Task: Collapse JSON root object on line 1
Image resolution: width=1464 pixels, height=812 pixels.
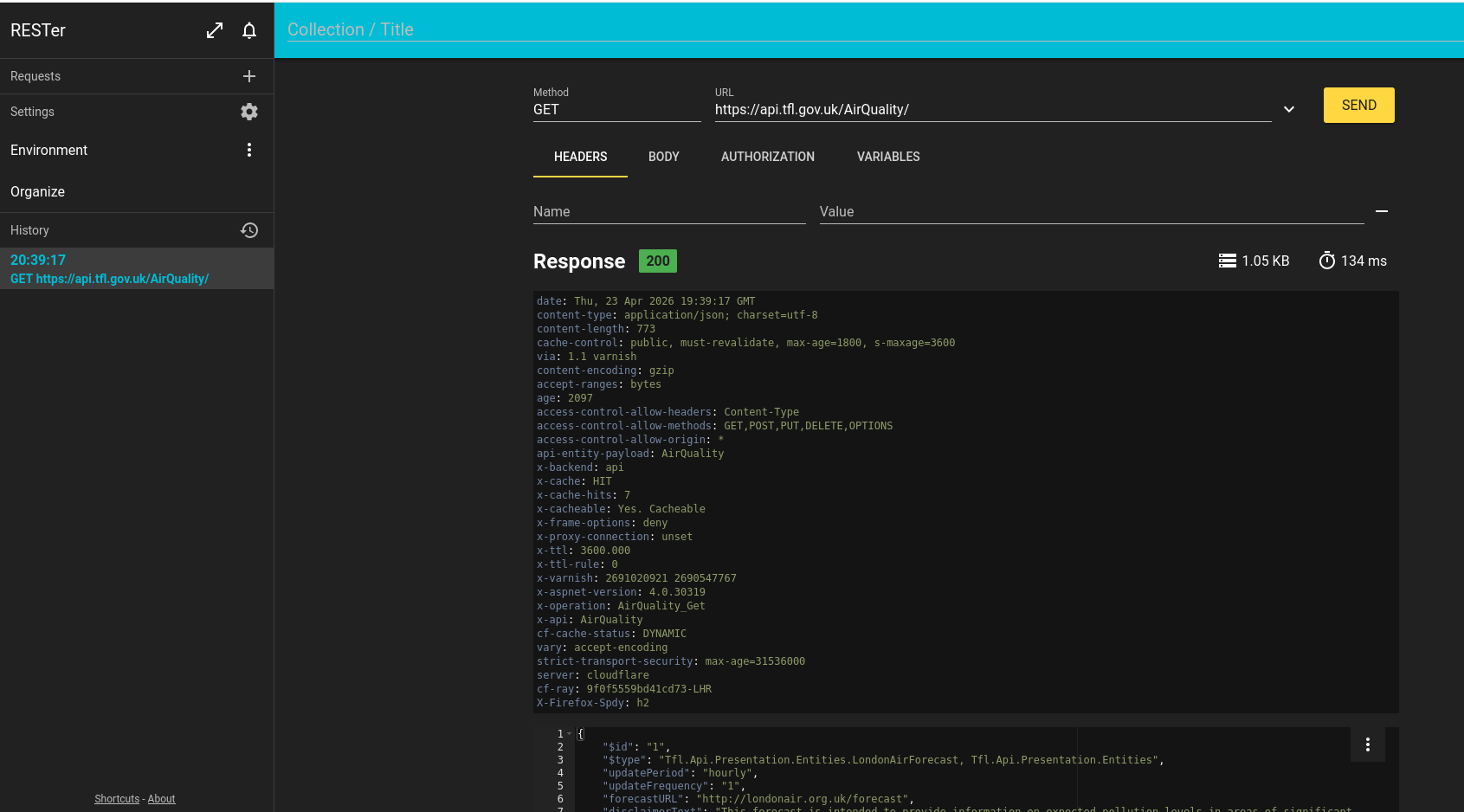Action: [570, 734]
